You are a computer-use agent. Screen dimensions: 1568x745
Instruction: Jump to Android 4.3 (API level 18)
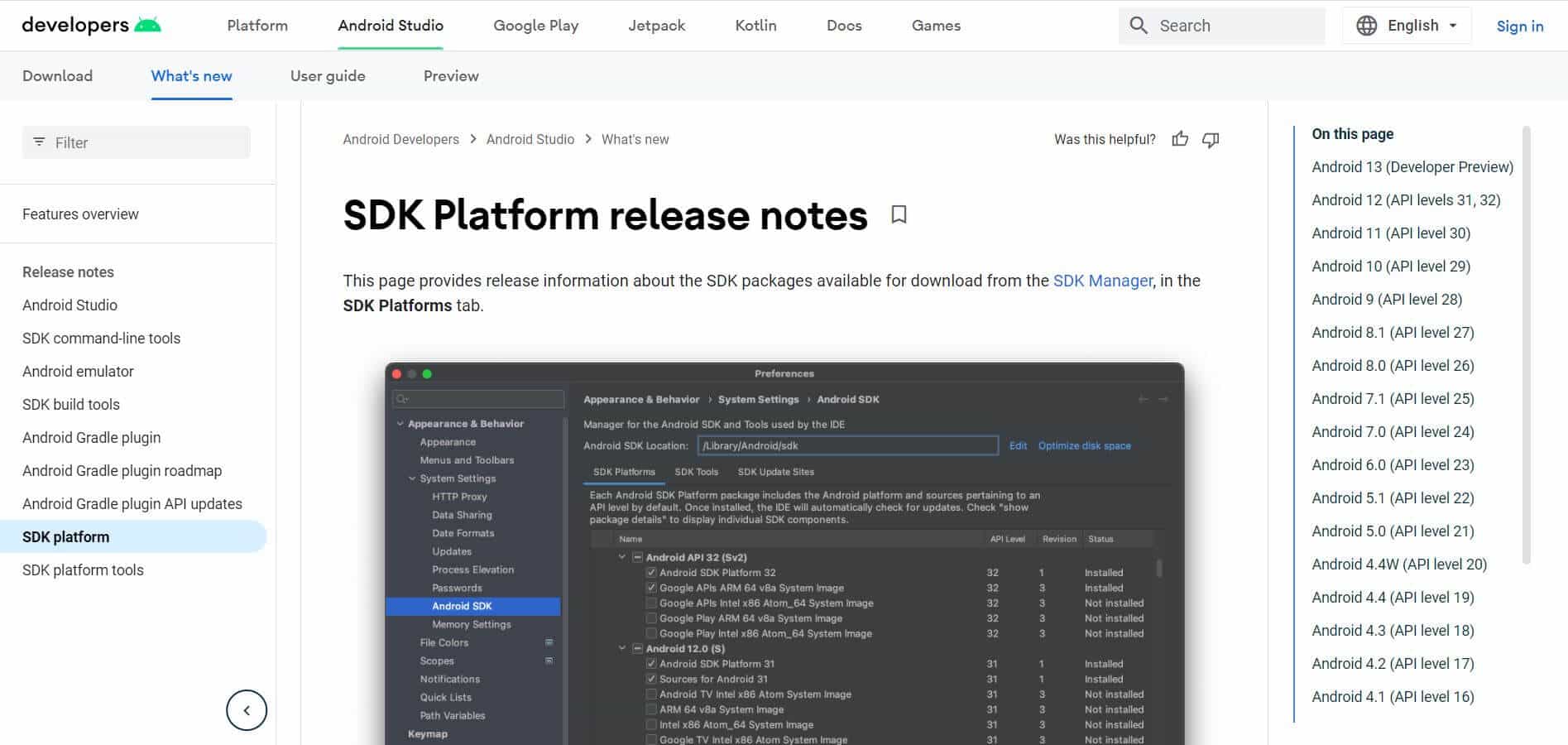1393,630
